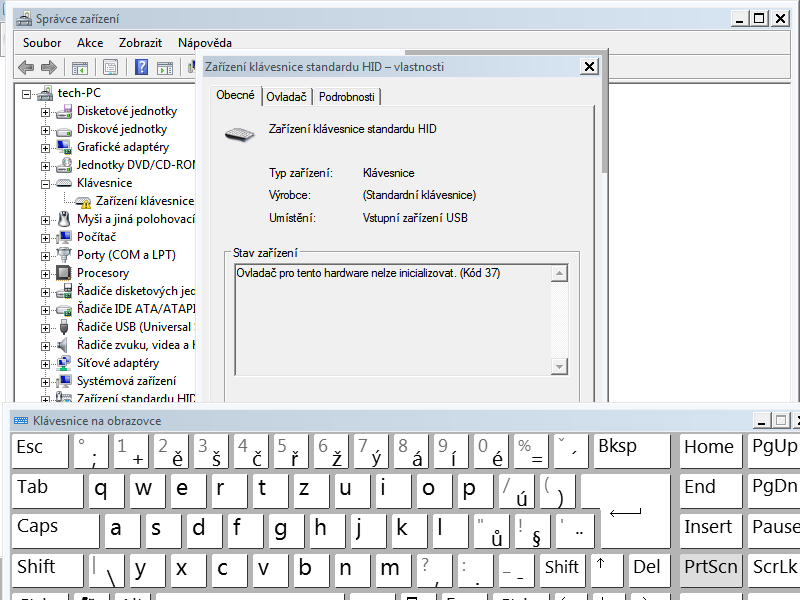Expand the Síťové adaptéry node
Image resolution: width=800 pixels, height=600 pixels.
pos(45,364)
